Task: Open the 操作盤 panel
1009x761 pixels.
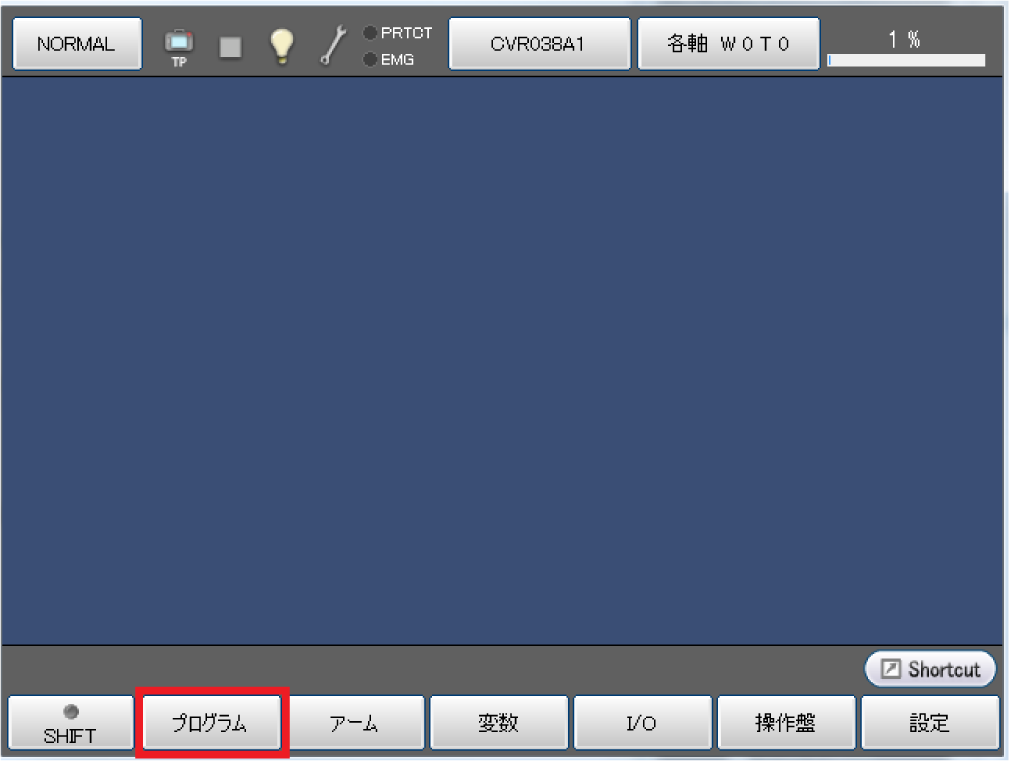Action: (x=786, y=722)
